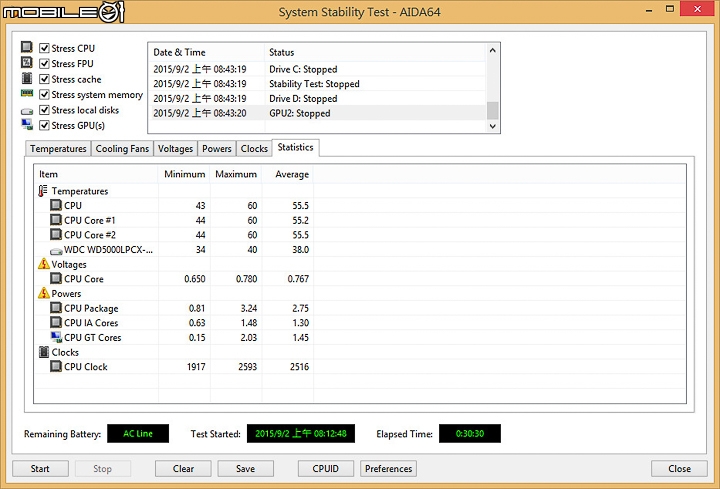Click the warning icon of Powers group
Image resolution: width=720 pixels, height=489 pixels.
[x=44, y=293]
